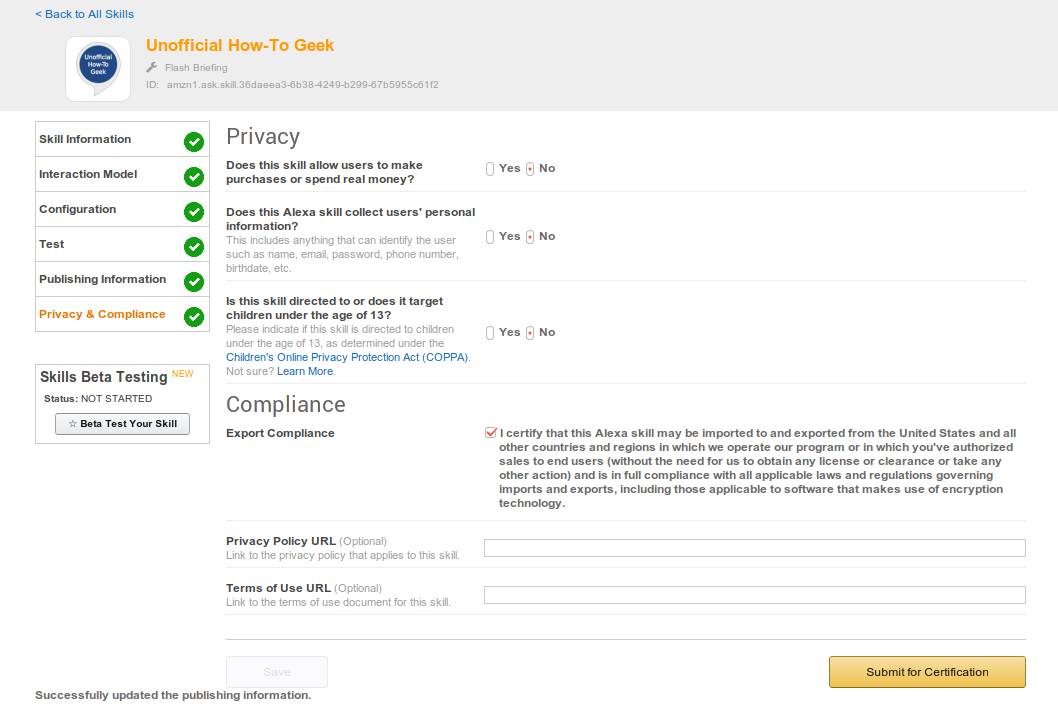Open the Publishing Information section
The height and width of the screenshot is (718, 1058).
pyautogui.click(x=122, y=279)
